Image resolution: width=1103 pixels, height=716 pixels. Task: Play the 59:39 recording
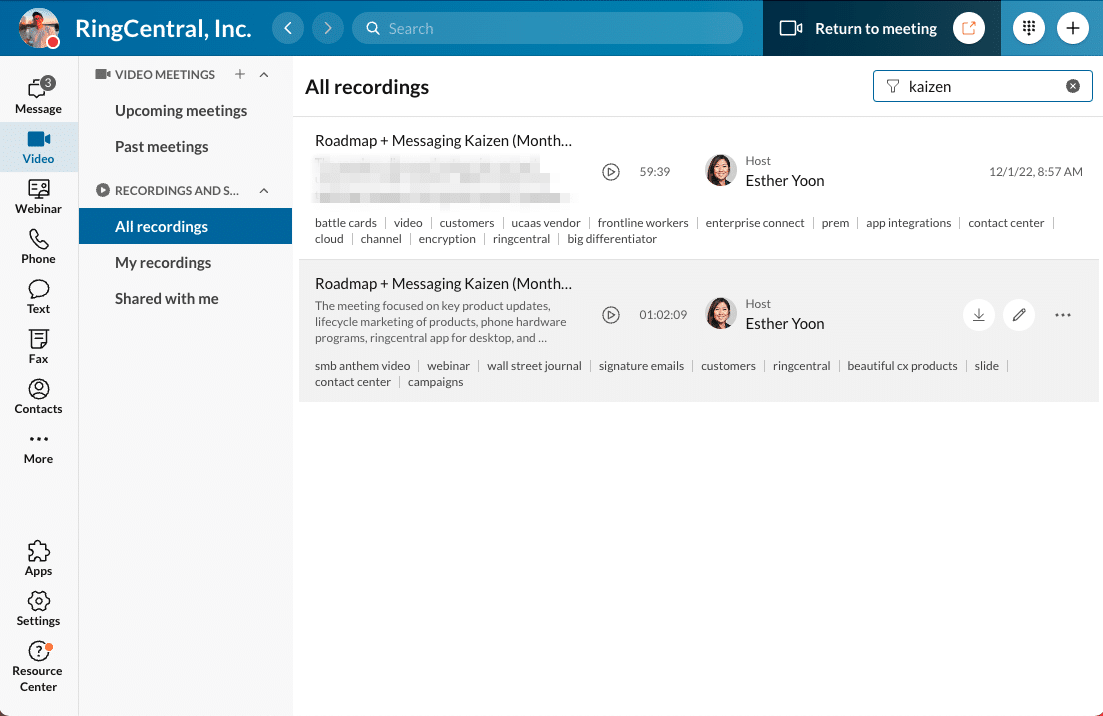click(611, 172)
